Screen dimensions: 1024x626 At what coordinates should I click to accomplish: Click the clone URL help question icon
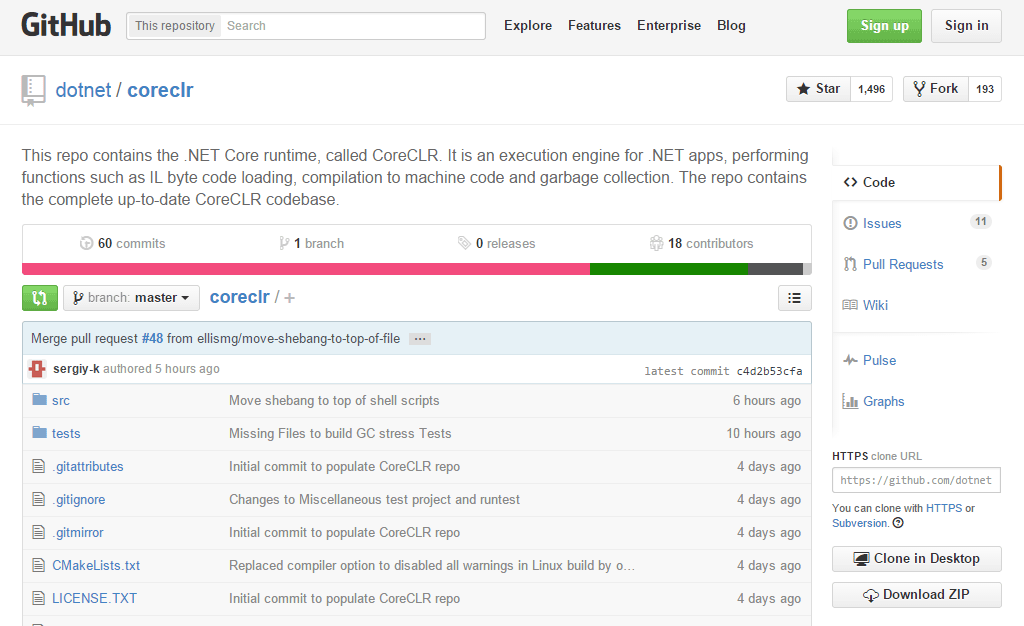coord(898,523)
